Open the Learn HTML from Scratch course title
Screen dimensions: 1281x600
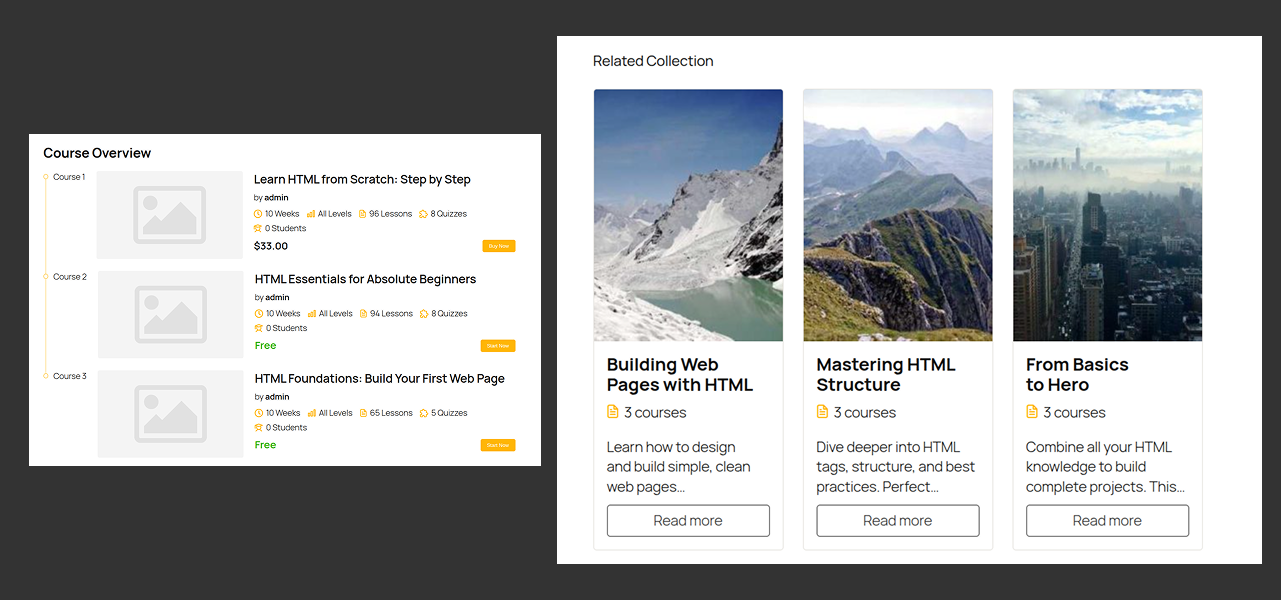[361, 179]
